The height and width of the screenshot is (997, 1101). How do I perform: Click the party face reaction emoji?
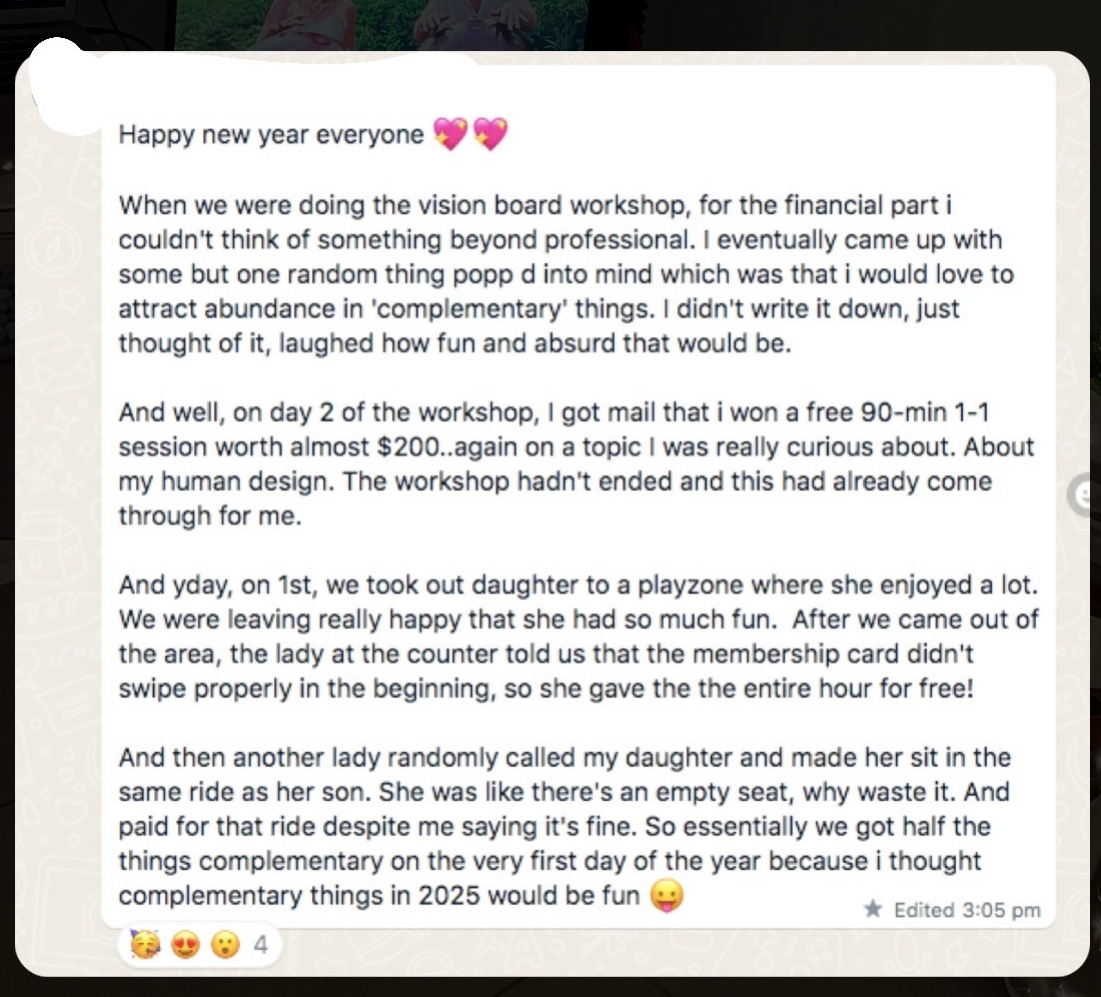[x=144, y=944]
